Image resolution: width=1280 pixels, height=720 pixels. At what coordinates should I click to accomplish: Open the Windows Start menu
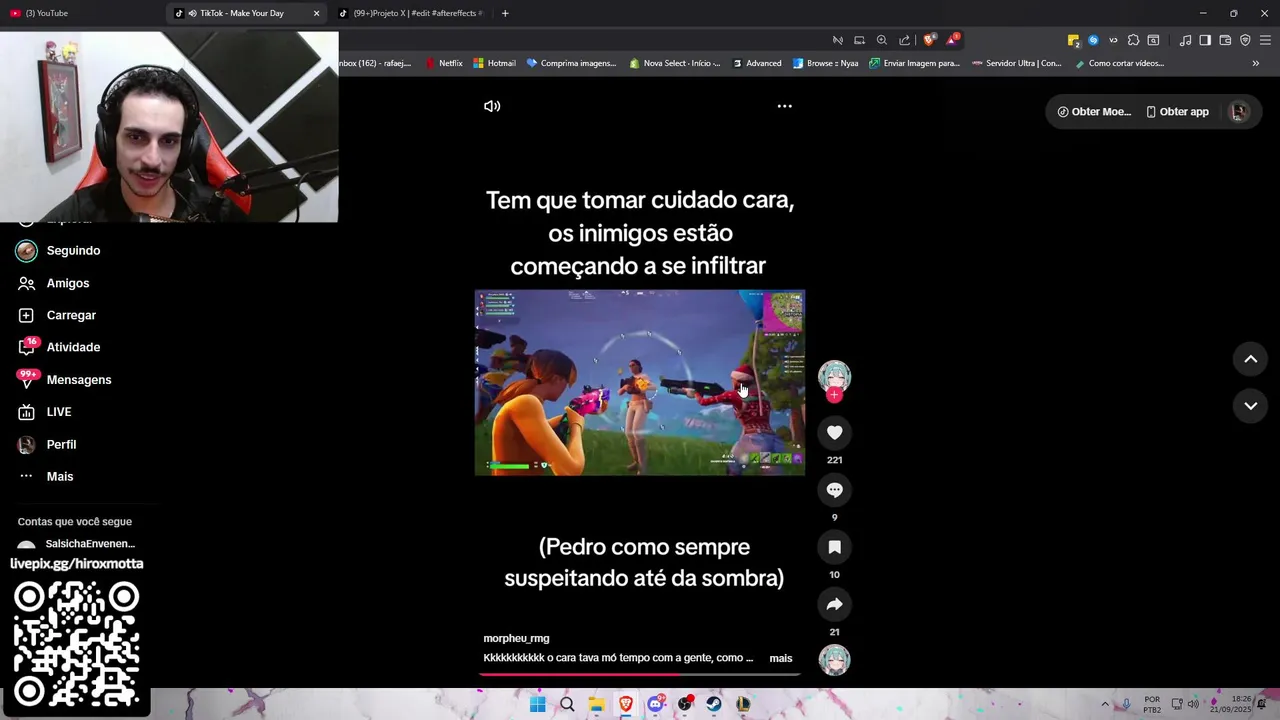pyautogui.click(x=537, y=704)
